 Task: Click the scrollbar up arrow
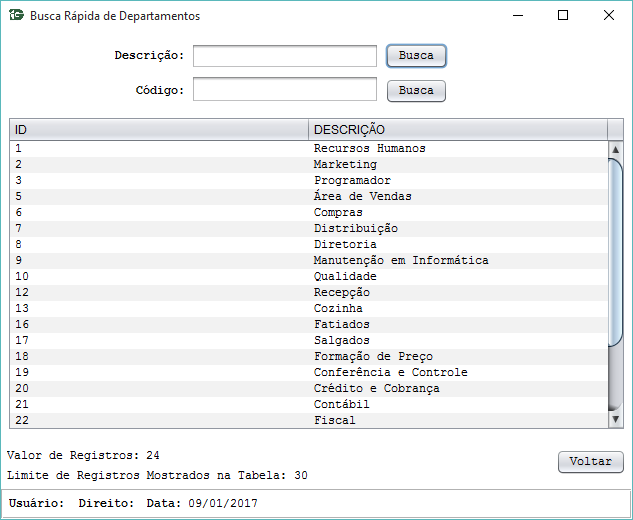[615, 149]
